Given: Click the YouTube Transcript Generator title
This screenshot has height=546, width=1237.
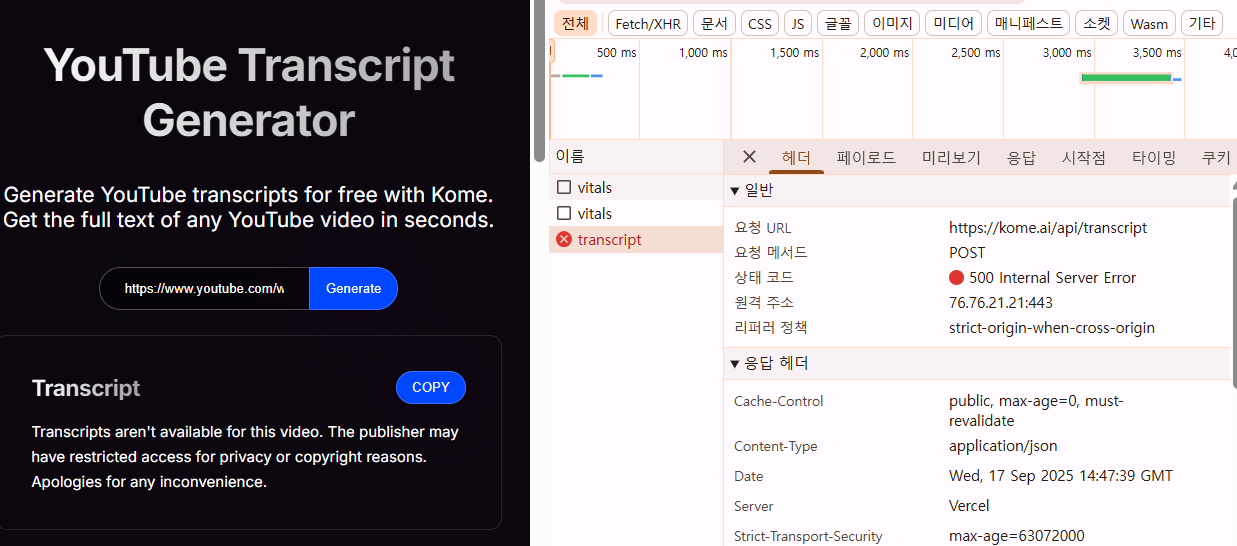Looking at the screenshot, I should 249,93.
